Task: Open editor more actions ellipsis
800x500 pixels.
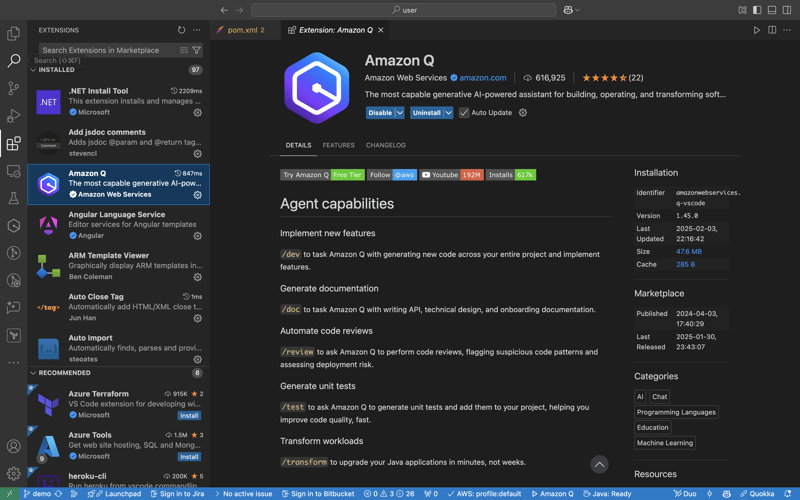Action: tap(787, 30)
